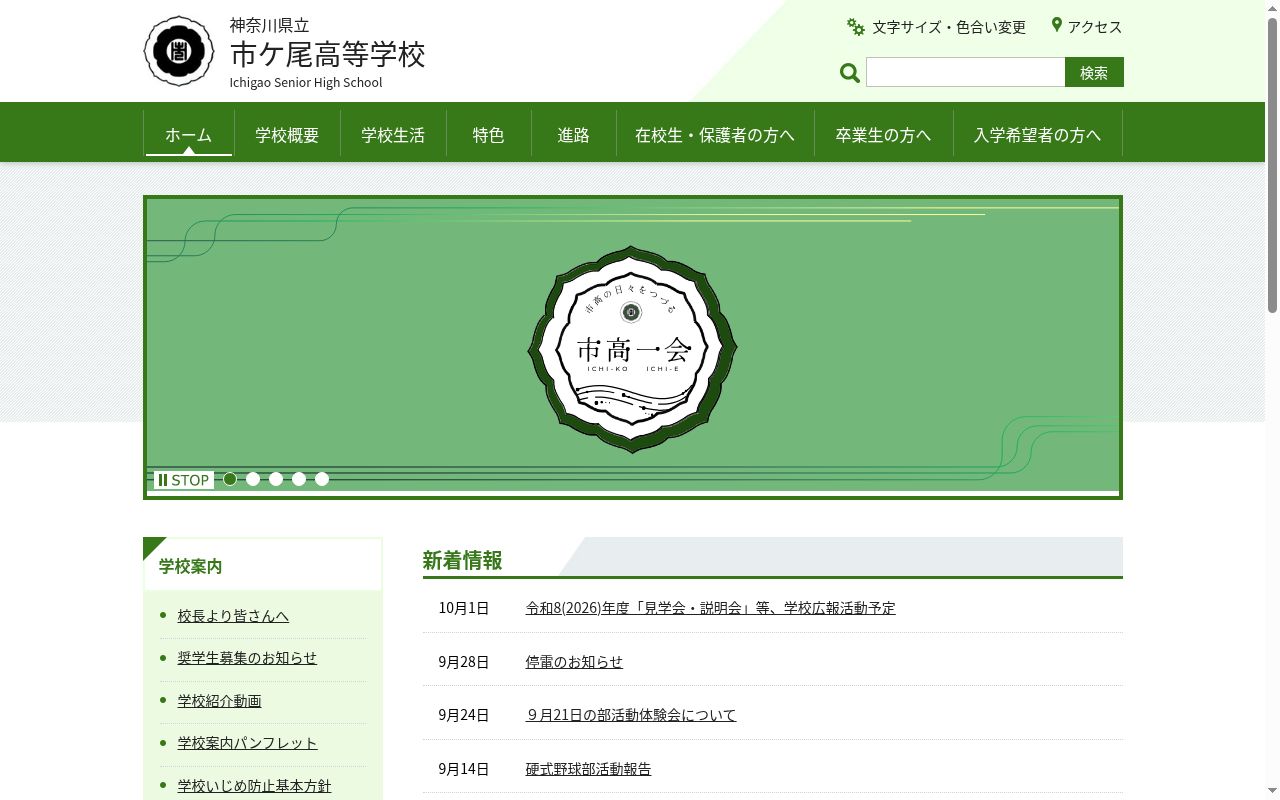The height and width of the screenshot is (800, 1280).
Task: Open the 学校概要 menu
Action: click(x=287, y=134)
